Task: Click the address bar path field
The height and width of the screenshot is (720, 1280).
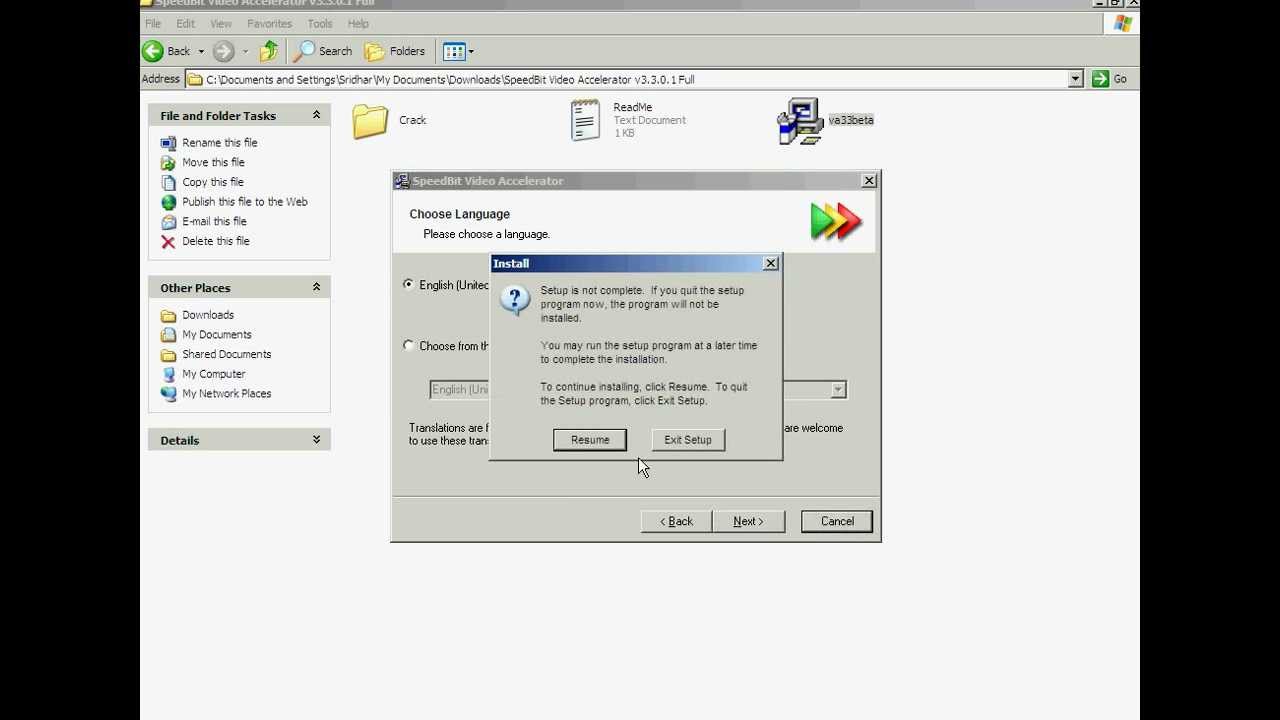Action: coord(627,79)
